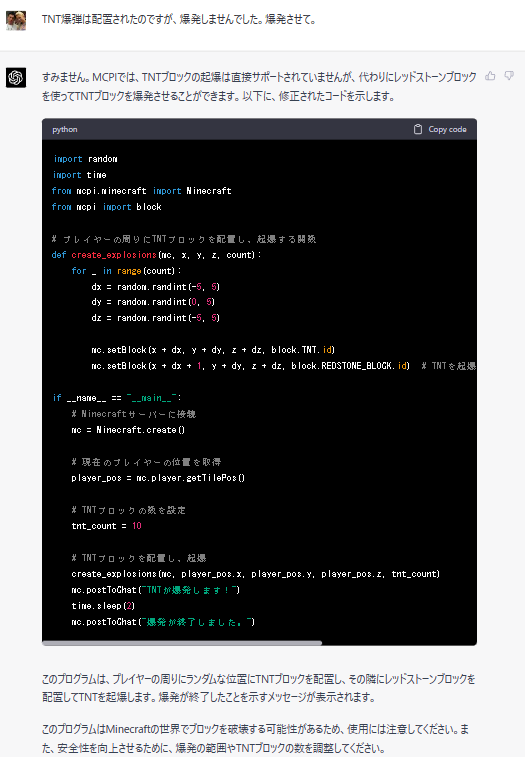
Task: Click the paragraph starting 'このプログラムは、プレイヤーの周りに'
Action: pyautogui.click(x=259, y=688)
